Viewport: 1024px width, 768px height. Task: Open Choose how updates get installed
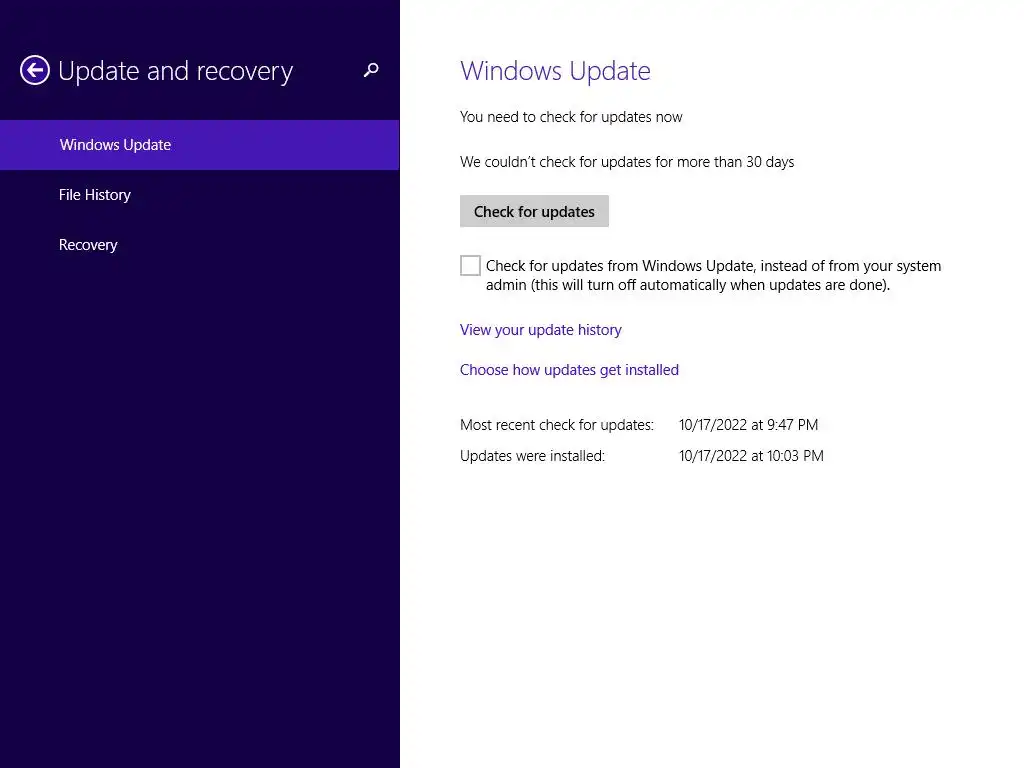tap(569, 370)
